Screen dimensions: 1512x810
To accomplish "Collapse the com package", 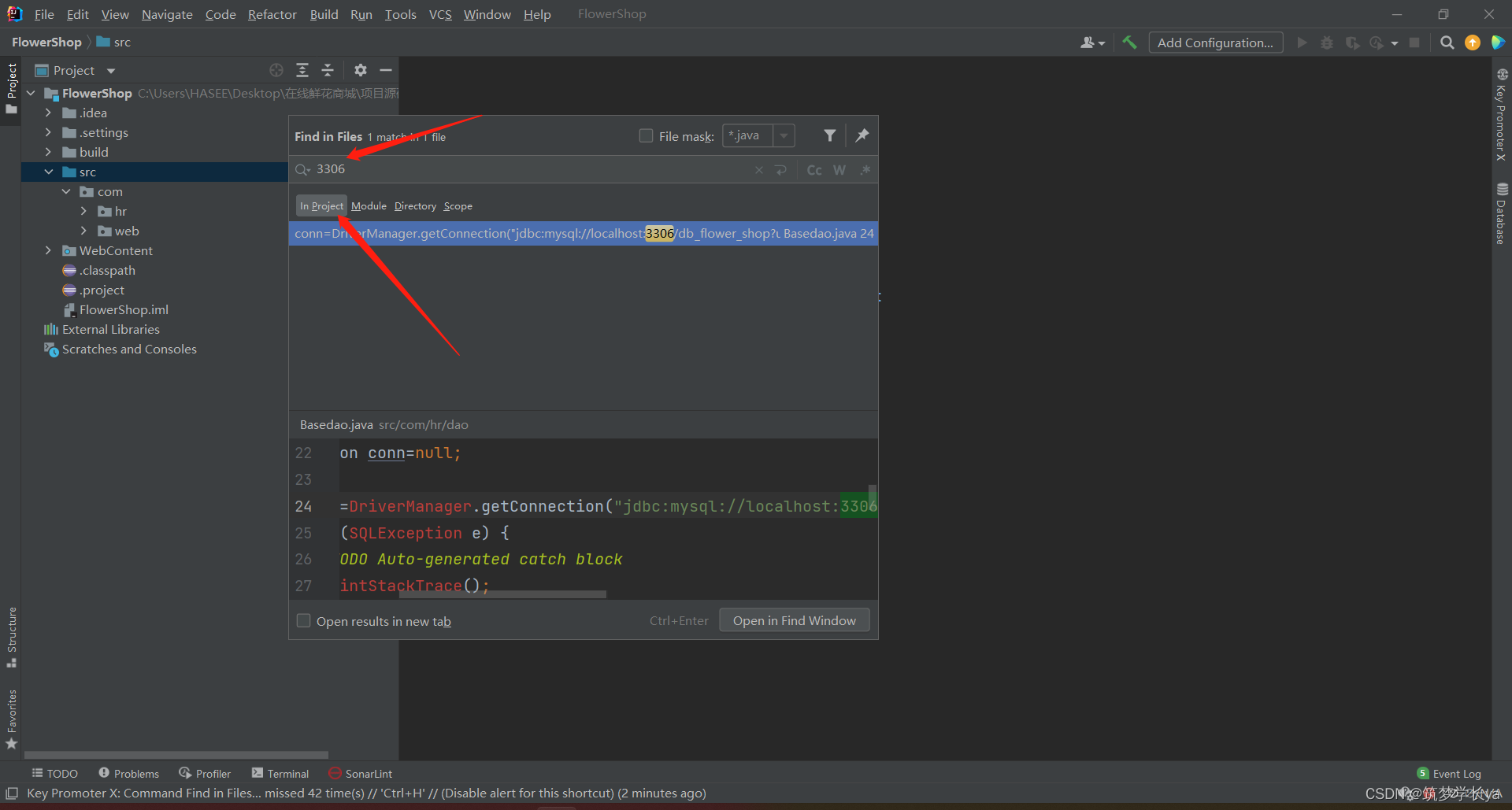I will click(x=66, y=191).
